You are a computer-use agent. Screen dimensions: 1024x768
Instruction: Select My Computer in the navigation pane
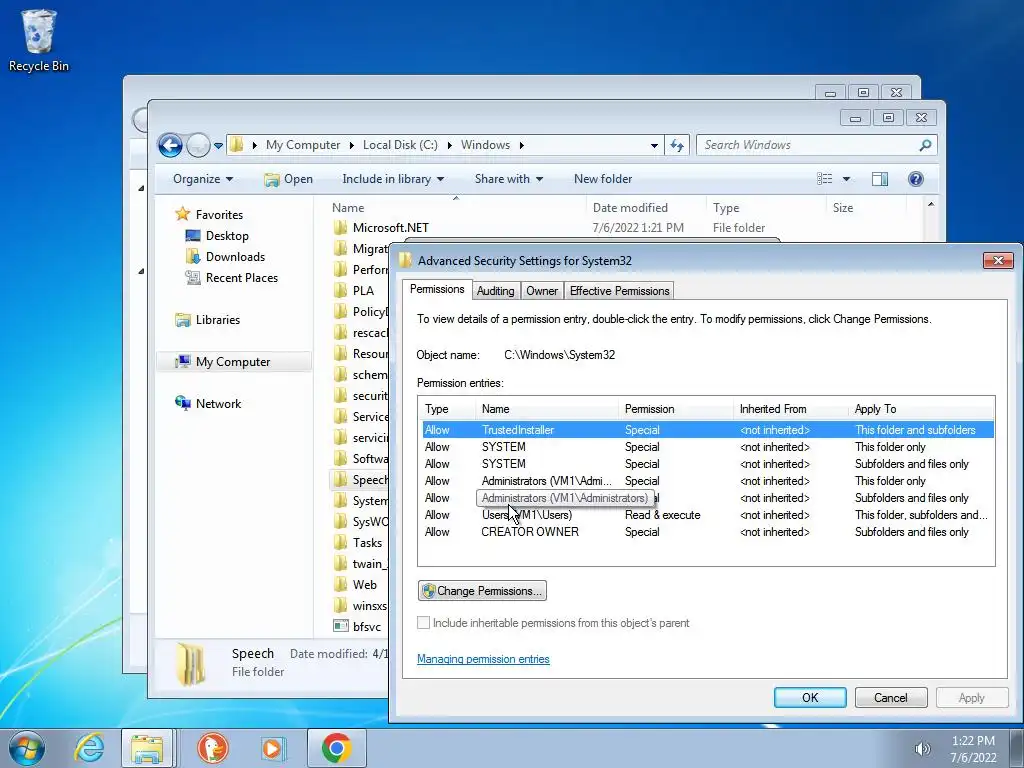[232, 362]
